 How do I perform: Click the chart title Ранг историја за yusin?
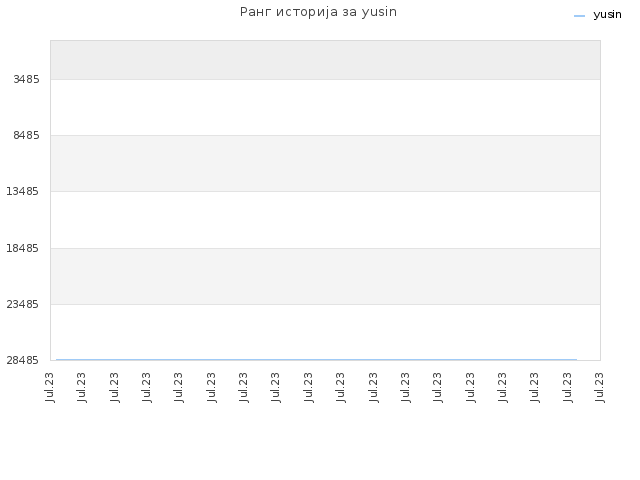318,12
